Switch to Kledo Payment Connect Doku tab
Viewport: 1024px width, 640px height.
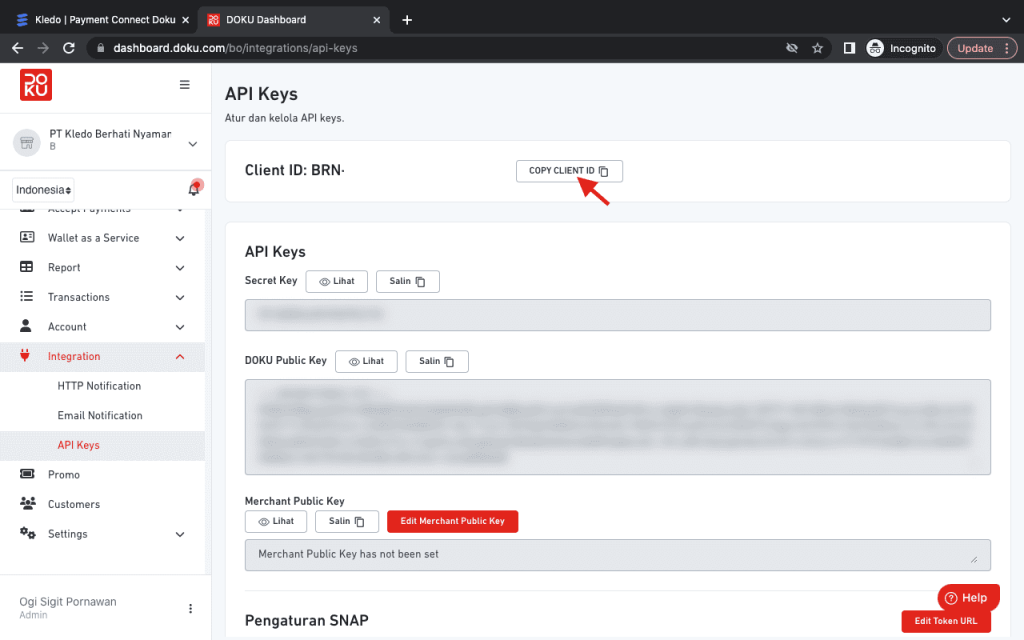click(x=104, y=20)
